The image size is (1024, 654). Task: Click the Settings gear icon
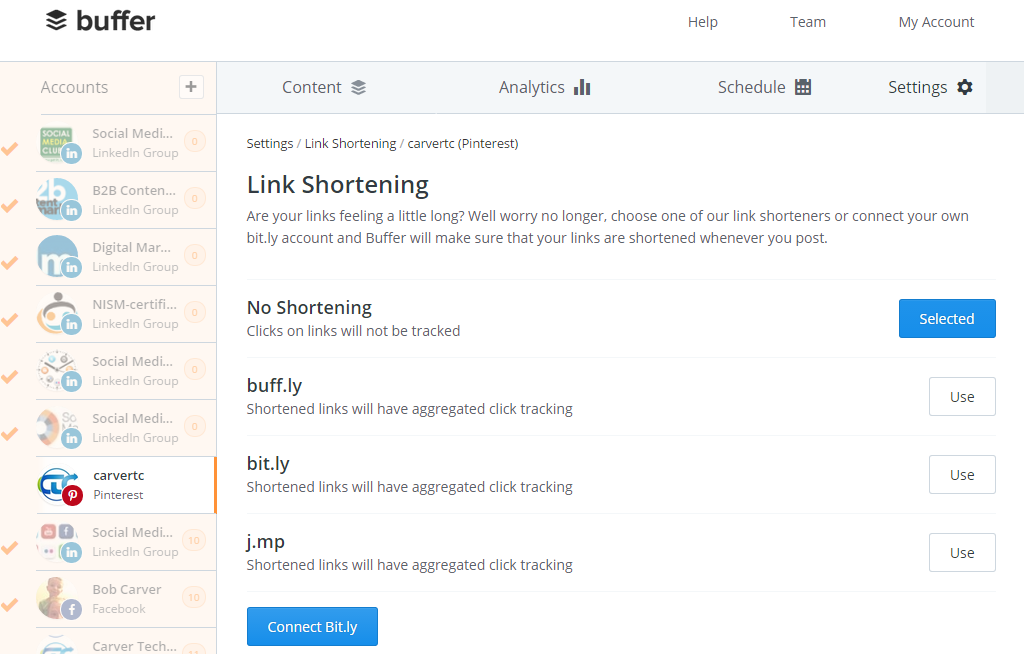coord(965,87)
